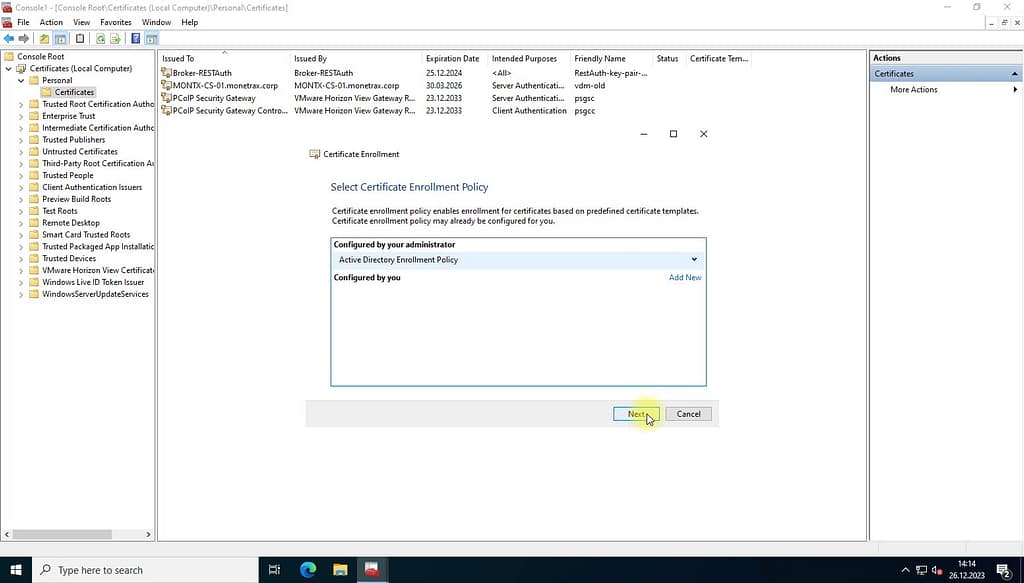Open the blue Help toolbar icon
The image size is (1024, 583).
pyautogui.click(x=135, y=39)
